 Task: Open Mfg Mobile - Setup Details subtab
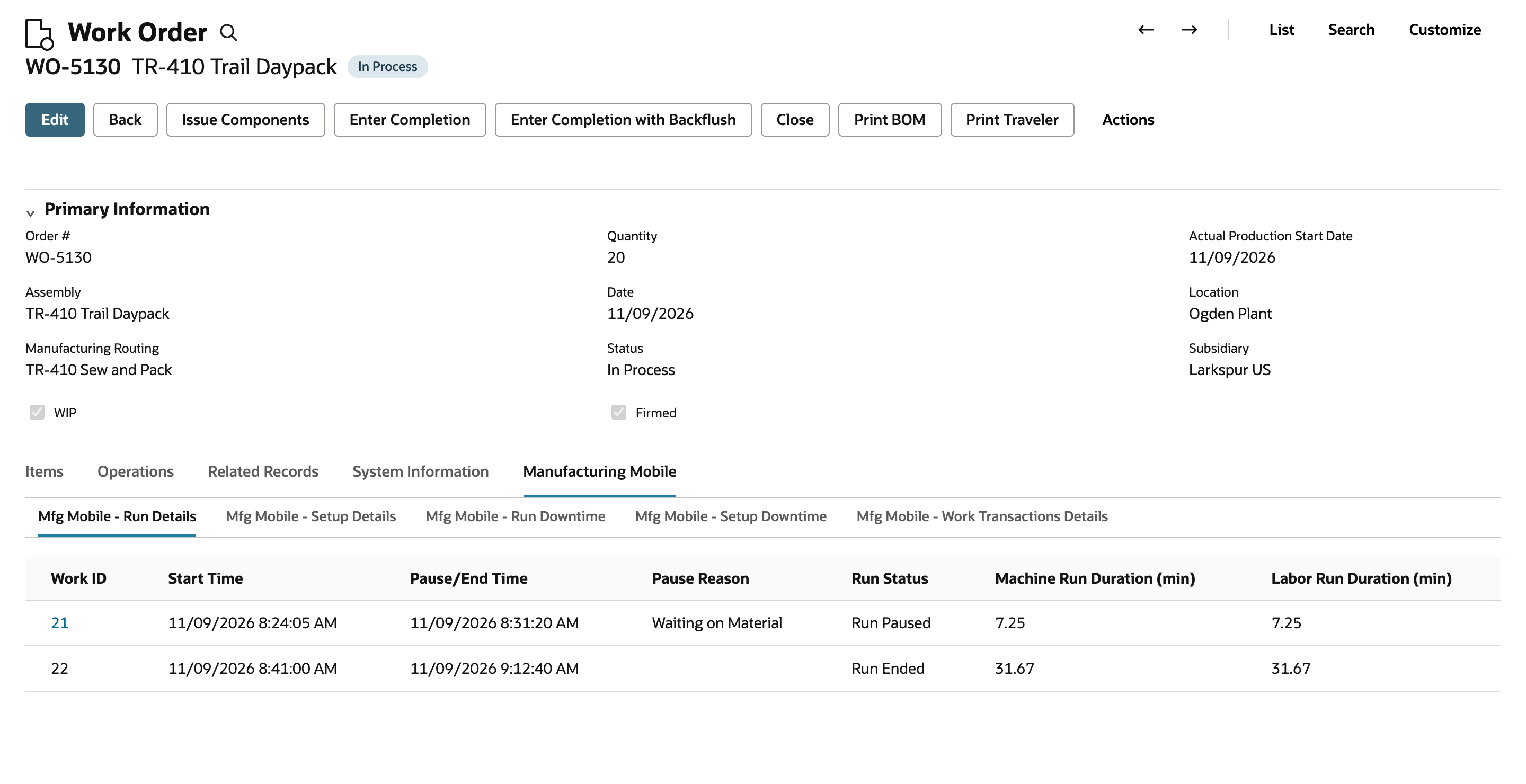click(311, 516)
